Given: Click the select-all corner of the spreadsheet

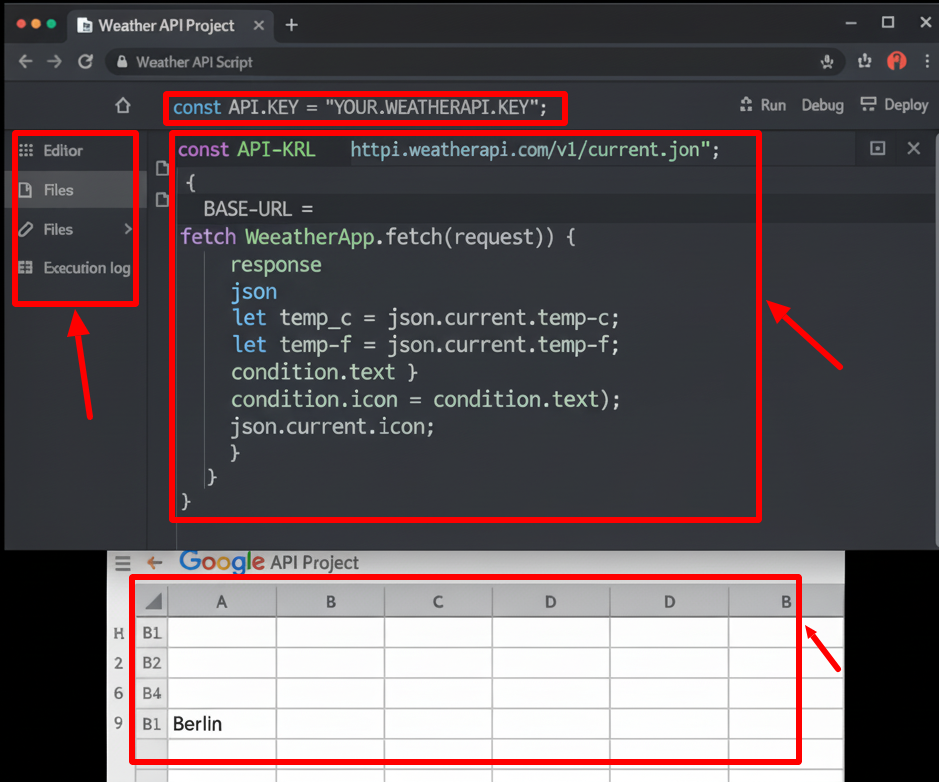Looking at the screenshot, I should point(152,601).
